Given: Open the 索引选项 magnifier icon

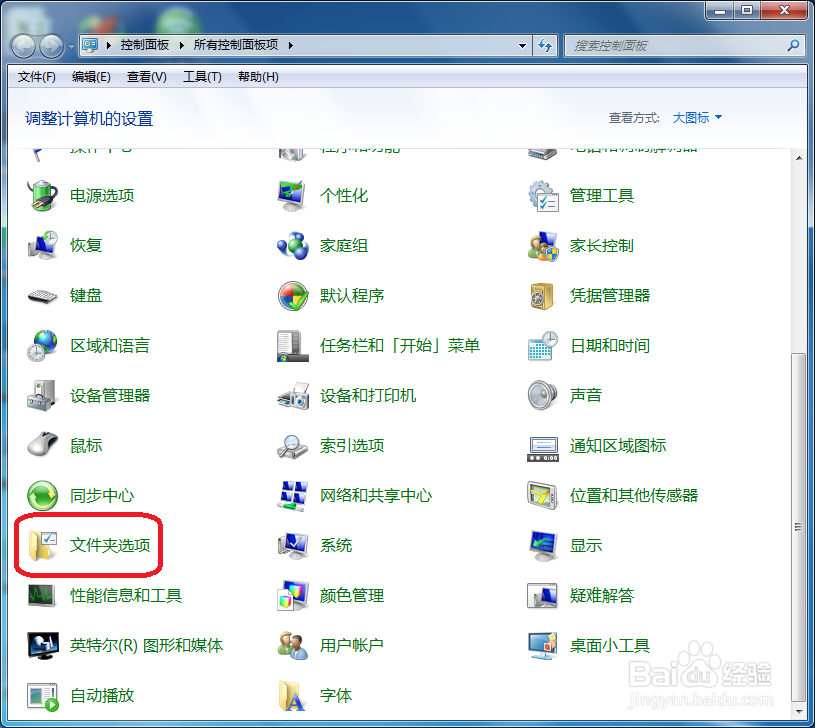Looking at the screenshot, I should (x=291, y=445).
